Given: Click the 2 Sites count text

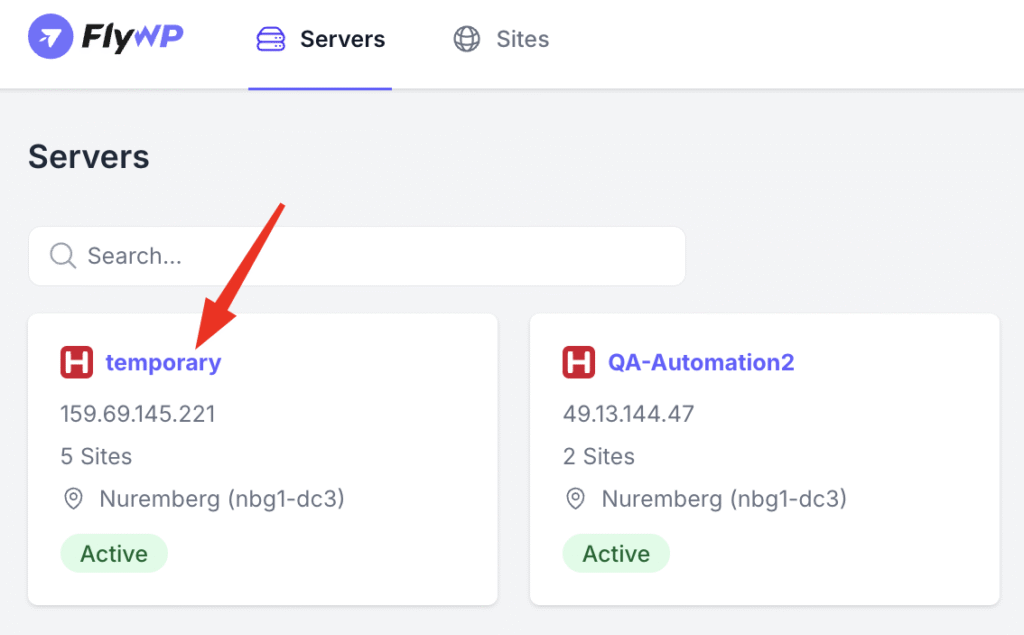Looking at the screenshot, I should click(x=599, y=456).
